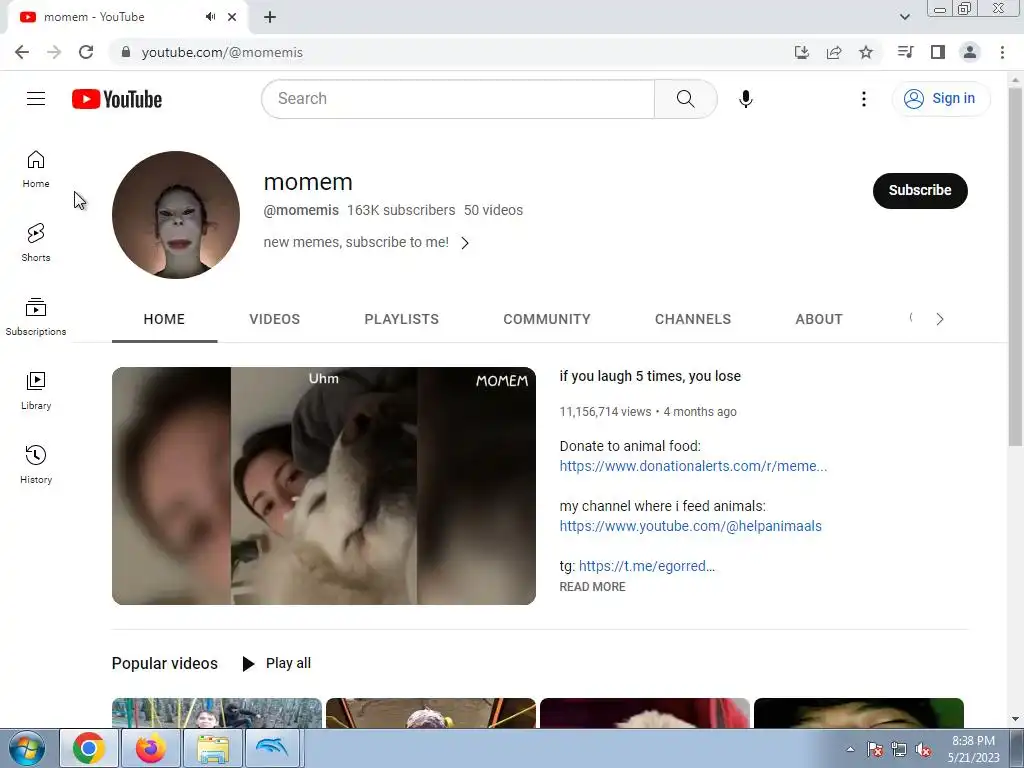Click browser forward arrow
The height and width of the screenshot is (768, 1024).
(x=54, y=52)
